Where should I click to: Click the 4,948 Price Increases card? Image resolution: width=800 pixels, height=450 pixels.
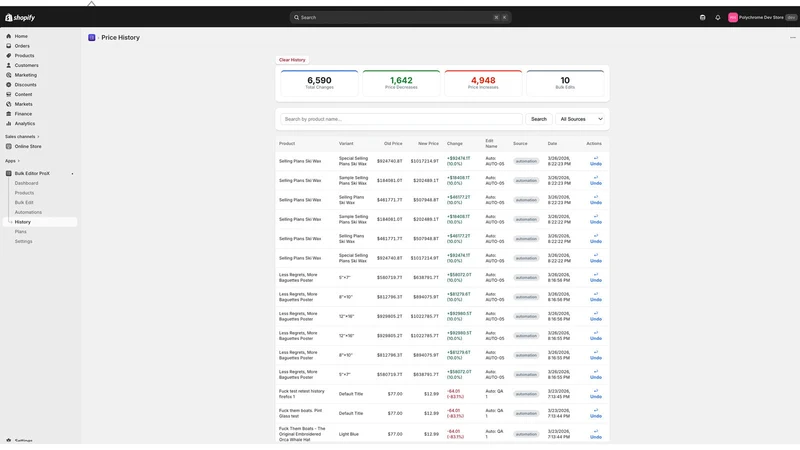point(483,83)
